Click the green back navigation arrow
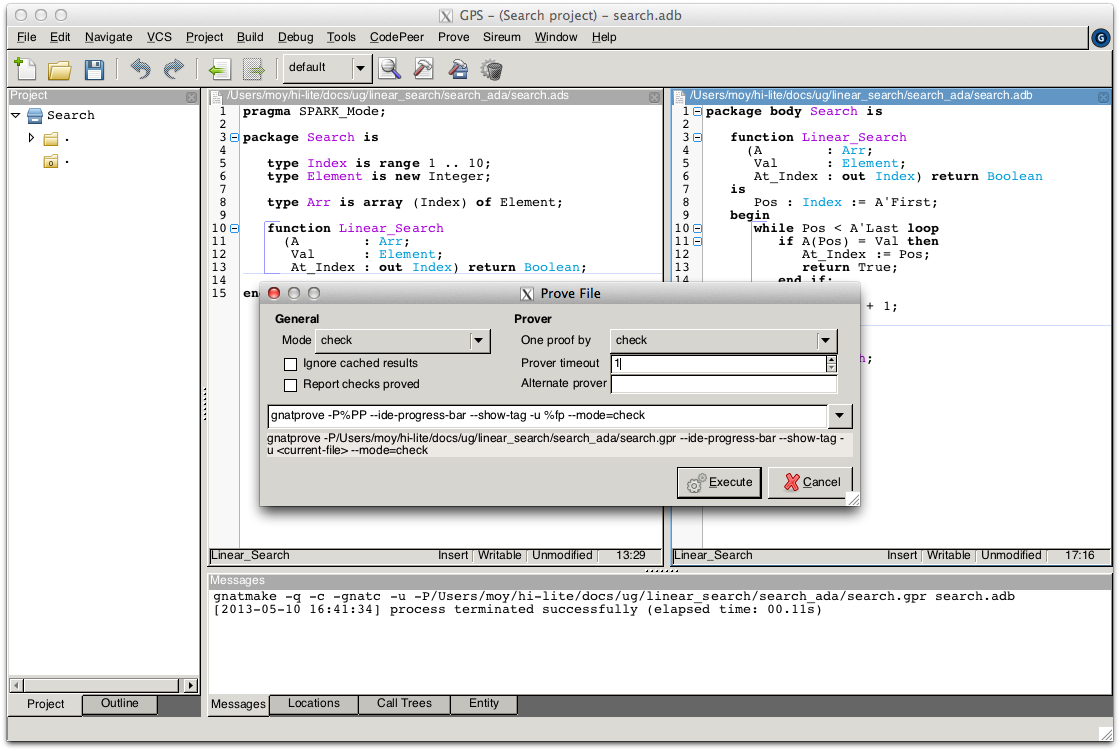Image resolution: width=1120 pixels, height=751 pixels. point(219,69)
